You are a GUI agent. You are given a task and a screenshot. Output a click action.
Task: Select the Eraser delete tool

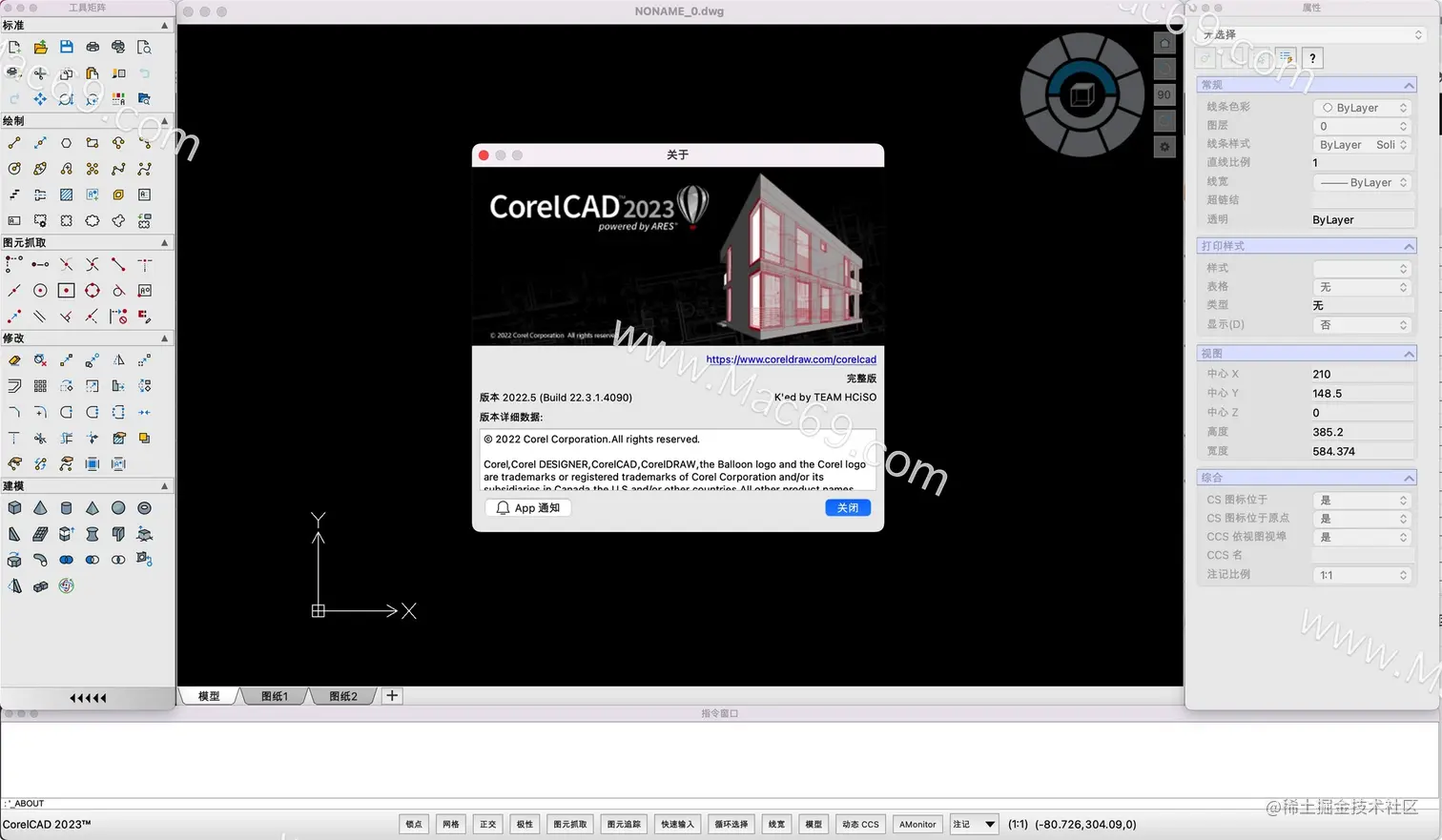point(14,360)
